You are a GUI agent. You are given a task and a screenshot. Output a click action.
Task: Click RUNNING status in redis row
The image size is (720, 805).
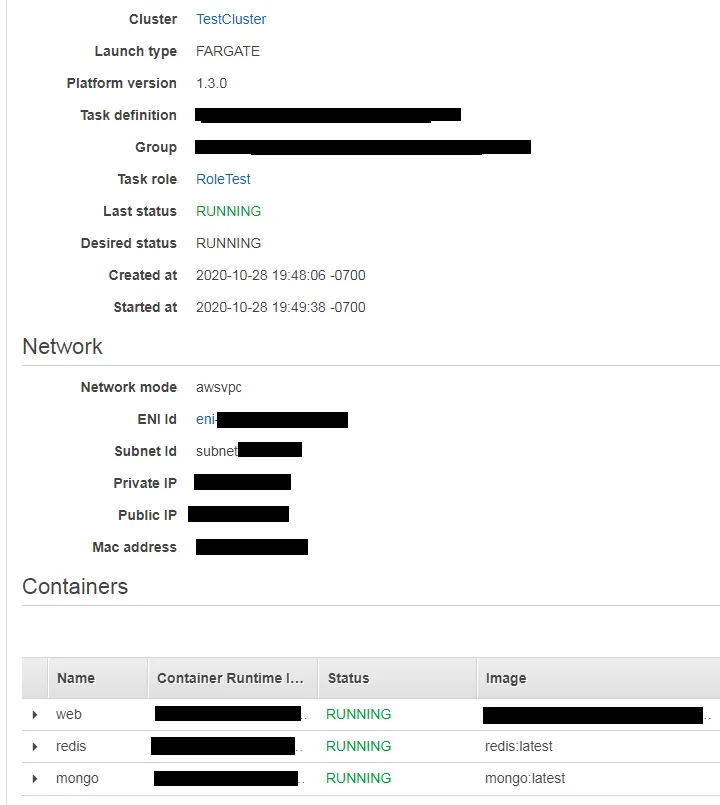point(358,746)
